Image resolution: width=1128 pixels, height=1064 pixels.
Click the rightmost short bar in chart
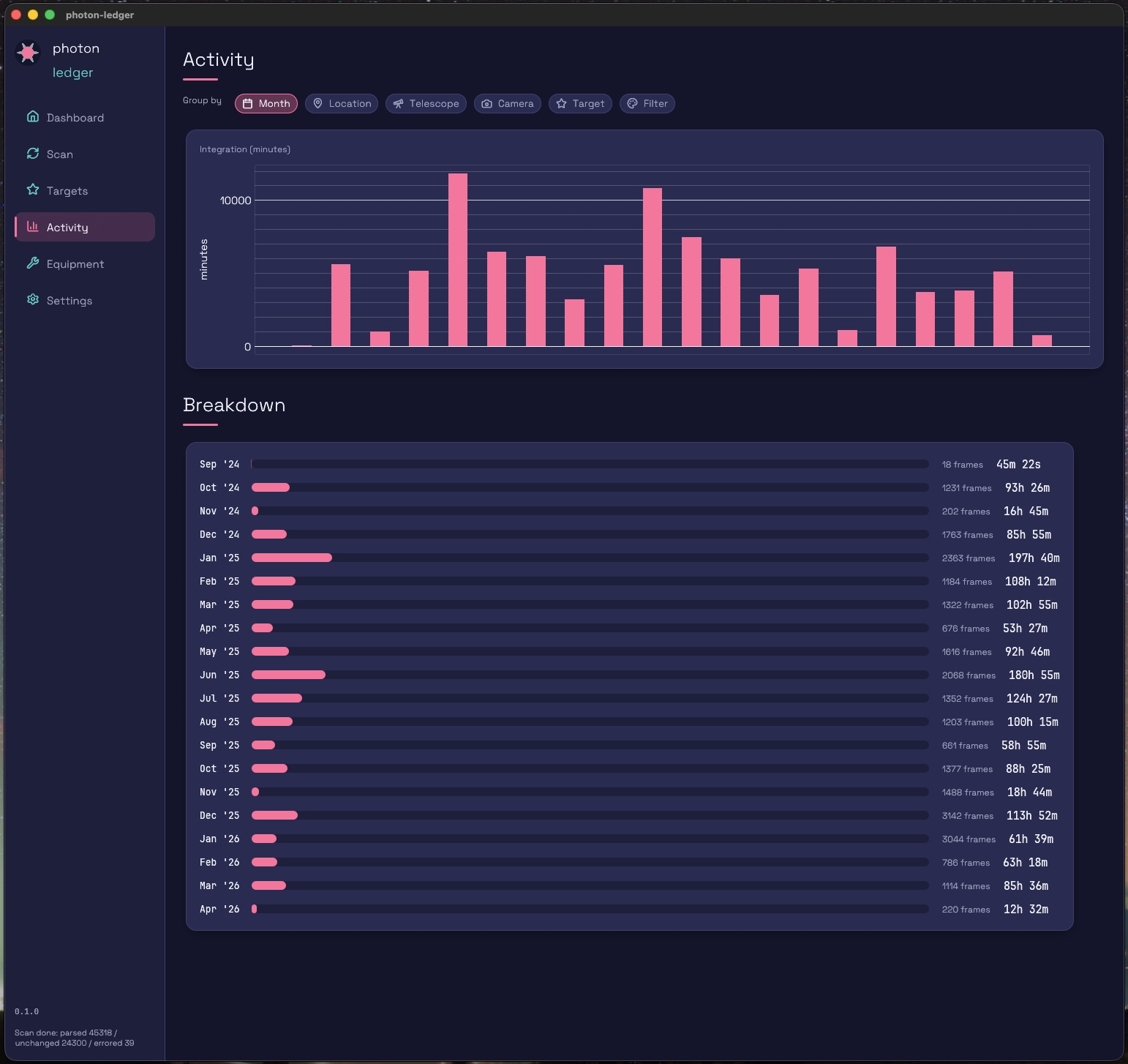(x=1042, y=341)
